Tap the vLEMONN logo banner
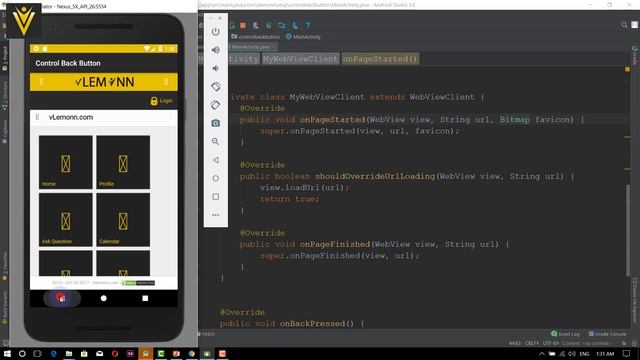Screen dimensions: 640x360 [x=104, y=82]
